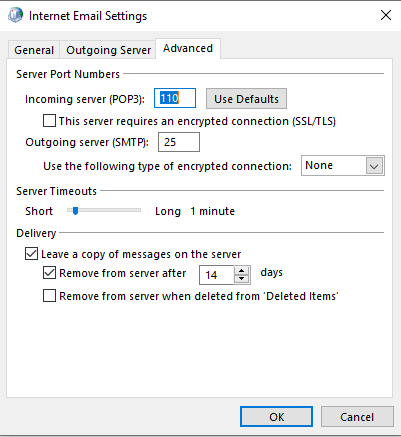Click the Use Defaults button
The image size is (401, 437).
click(x=246, y=99)
